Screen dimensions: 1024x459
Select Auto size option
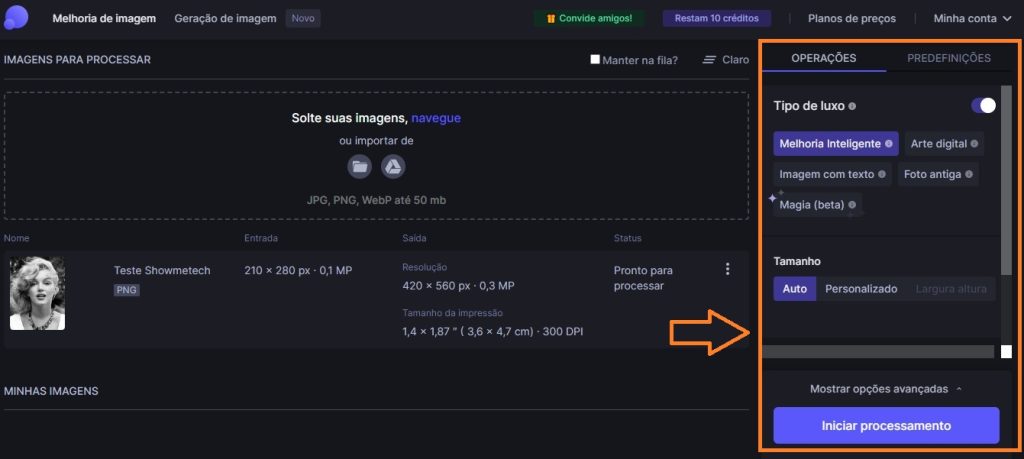click(x=795, y=289)
